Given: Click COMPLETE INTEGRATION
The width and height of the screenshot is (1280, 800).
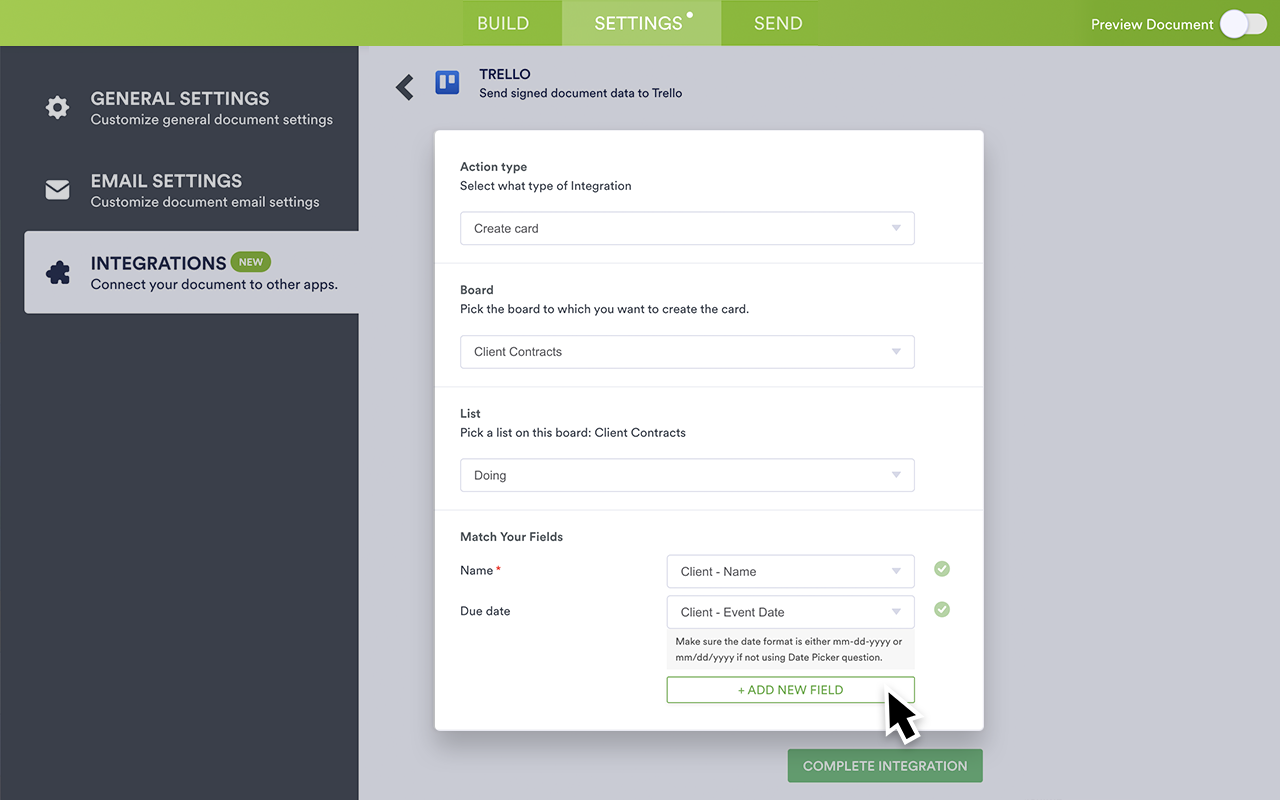Looking at the screenshot, I should click(x=884, y=765).
